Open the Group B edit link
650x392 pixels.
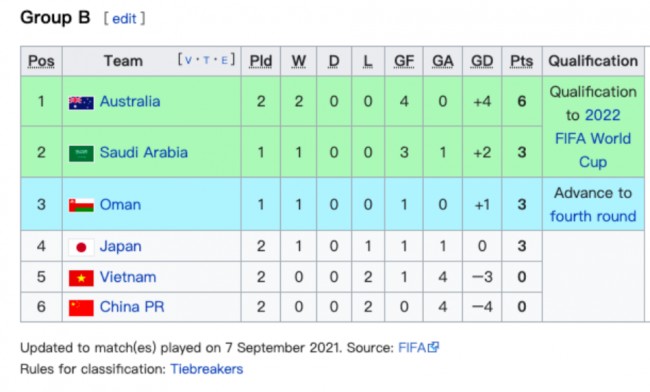coord(124,19)
